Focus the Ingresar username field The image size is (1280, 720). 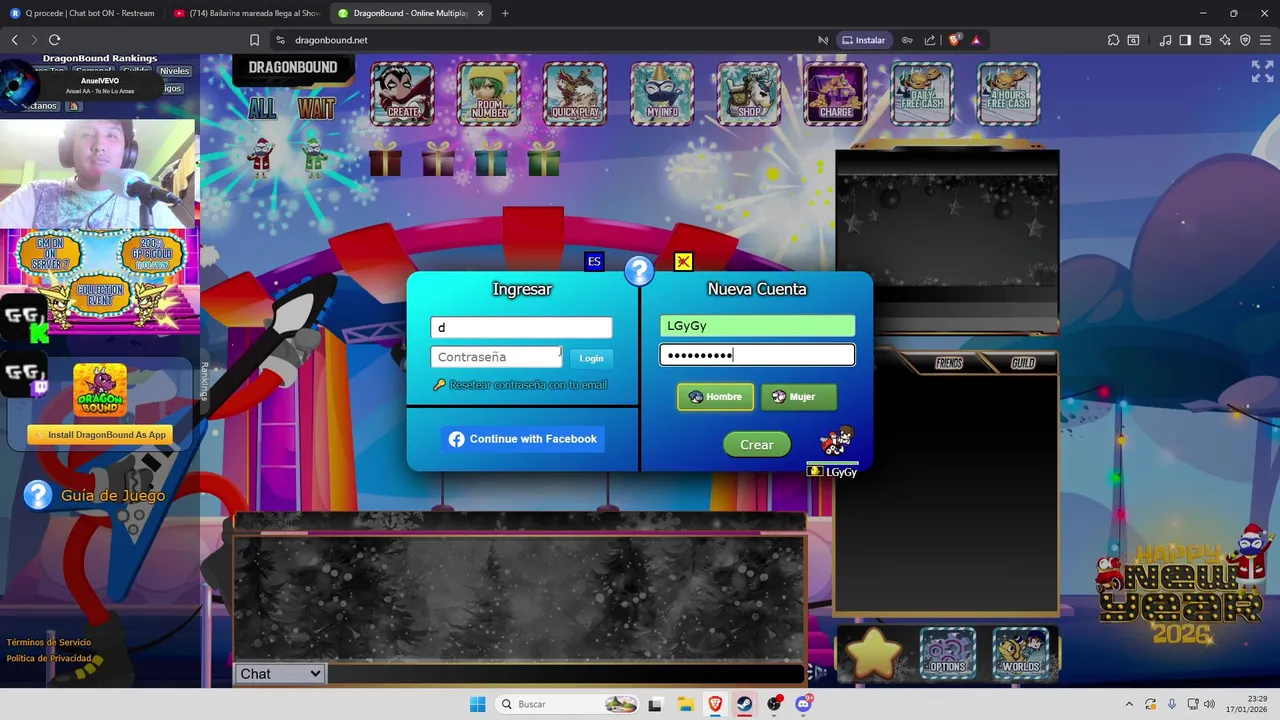pyautogui.click(x=521, y=327)
